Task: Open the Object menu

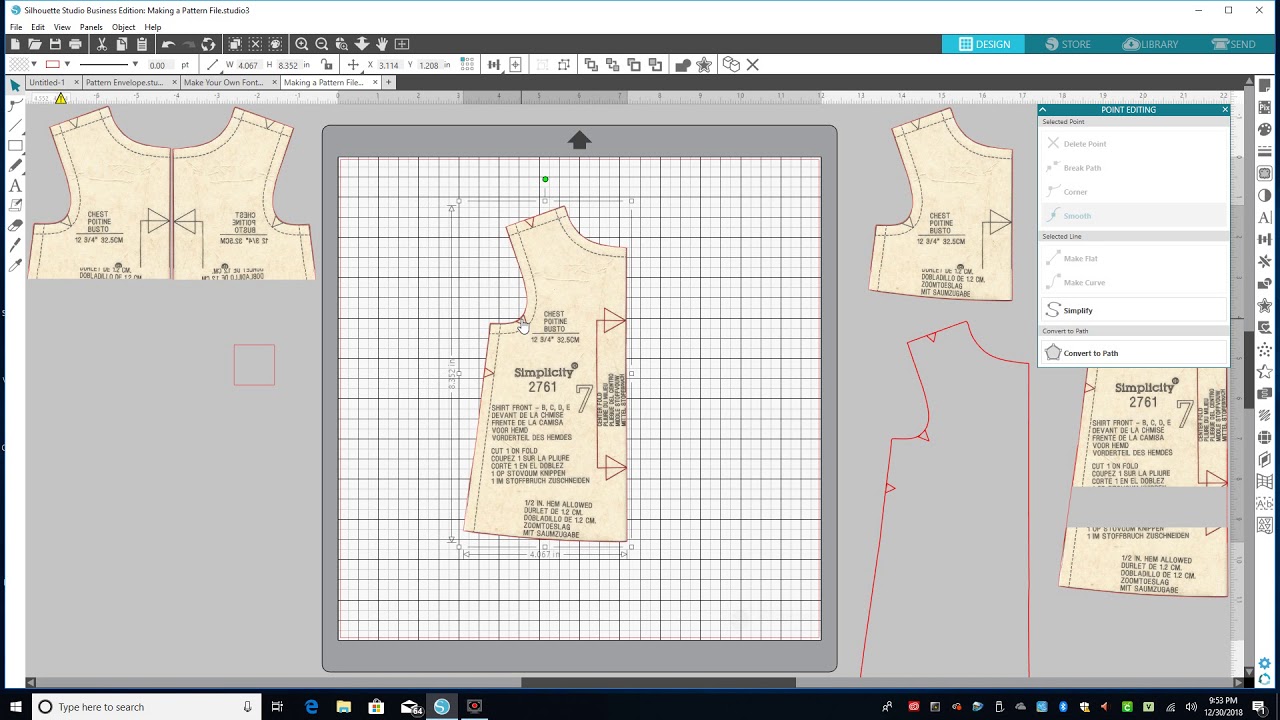Action: [x=124, y=27]
